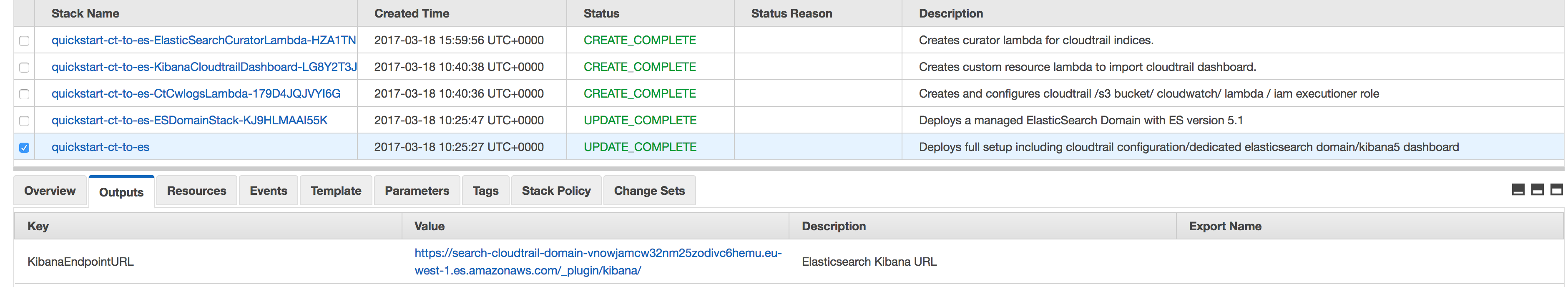The height and width of the screenshot is (287, 1568).
Task: Sort the table by Status column header
Action: (601, 13)
